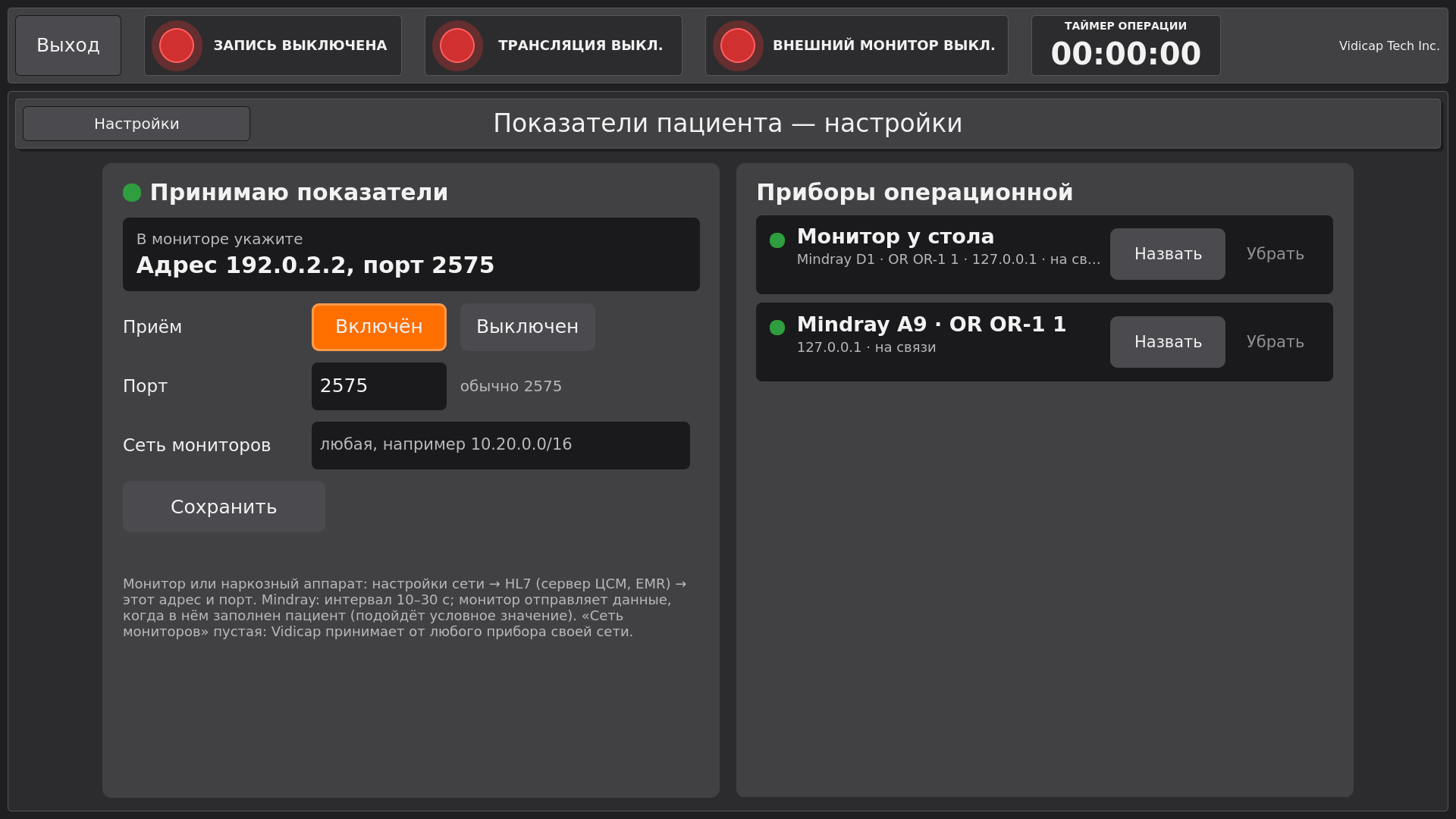This screenshot has height=819, width=1456.
Task: Go back via Настройки button
Action: click(136, 124)
